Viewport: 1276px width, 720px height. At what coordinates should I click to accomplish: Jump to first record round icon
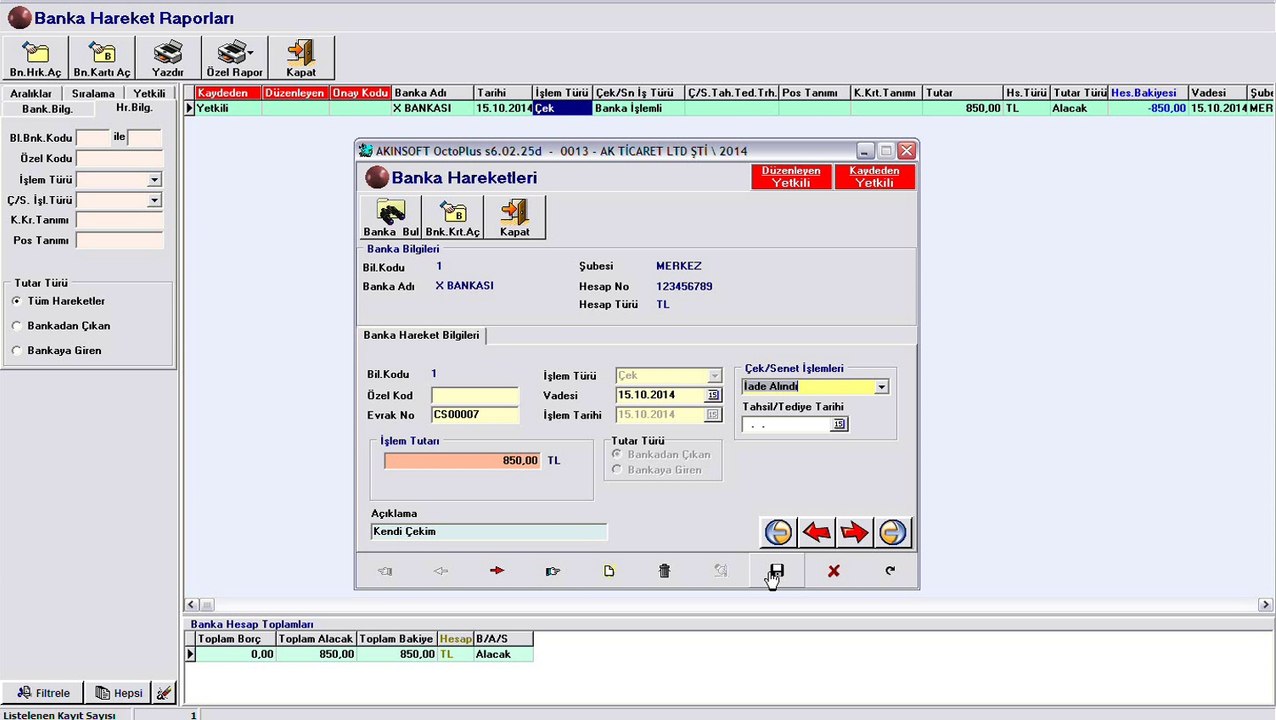pyautogui.click(x=778, y=532)
